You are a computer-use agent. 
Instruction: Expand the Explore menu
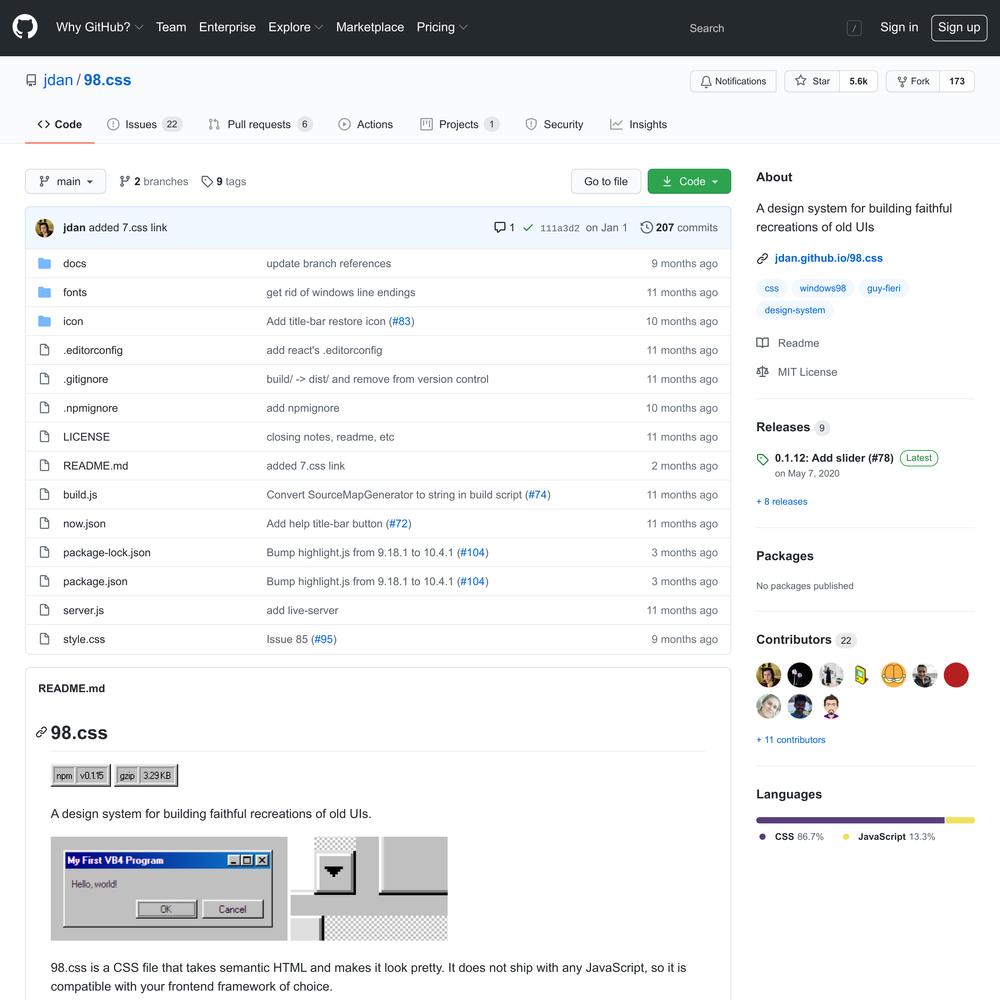(x=295, y=27)
